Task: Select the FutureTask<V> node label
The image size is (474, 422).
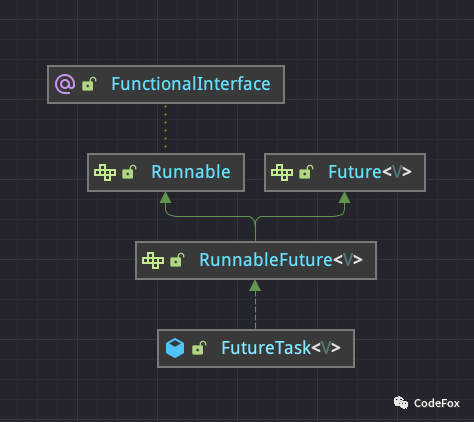Action: [281, 348]
